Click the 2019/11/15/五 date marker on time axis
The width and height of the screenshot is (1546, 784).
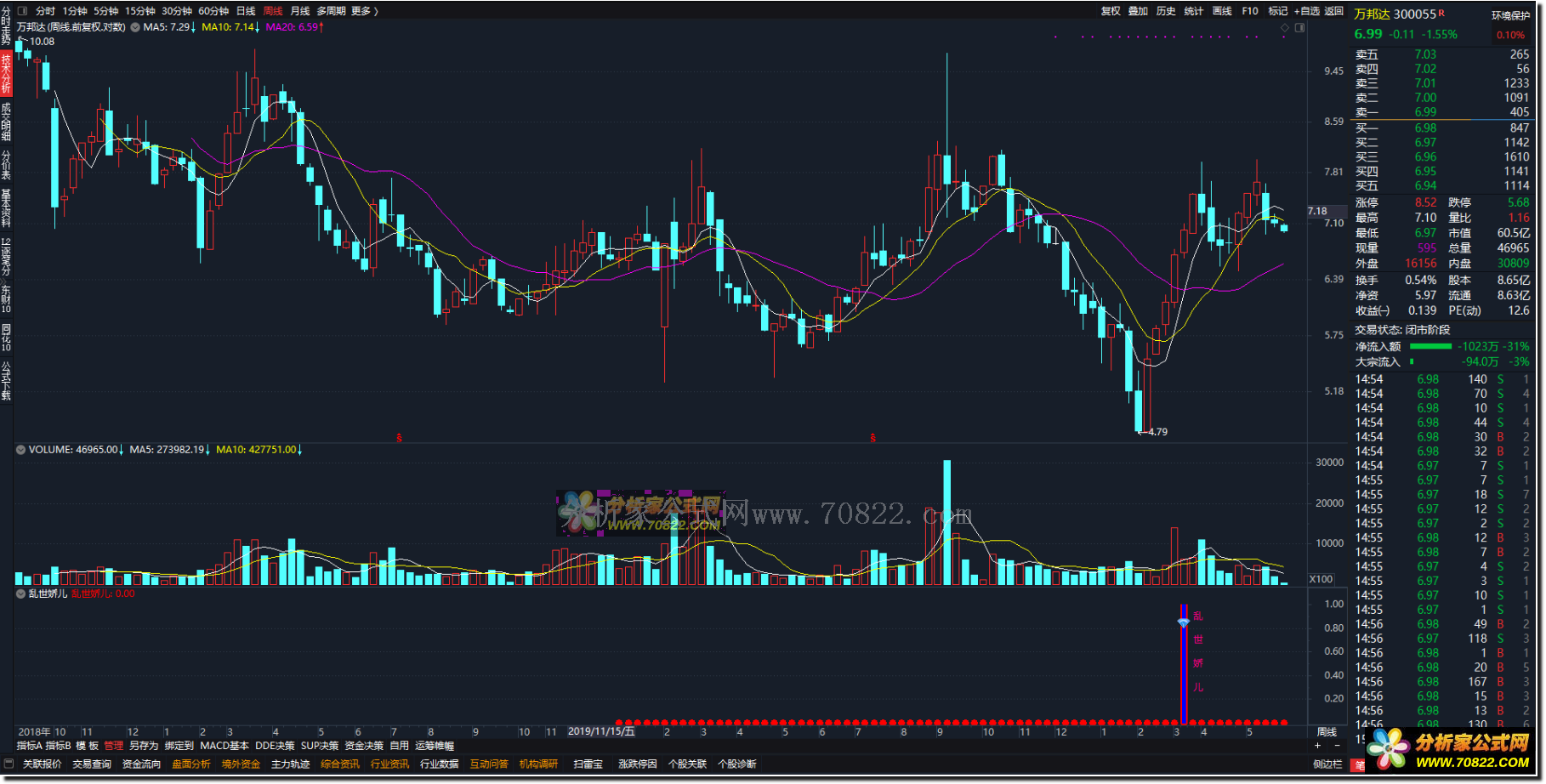point(601,731)
